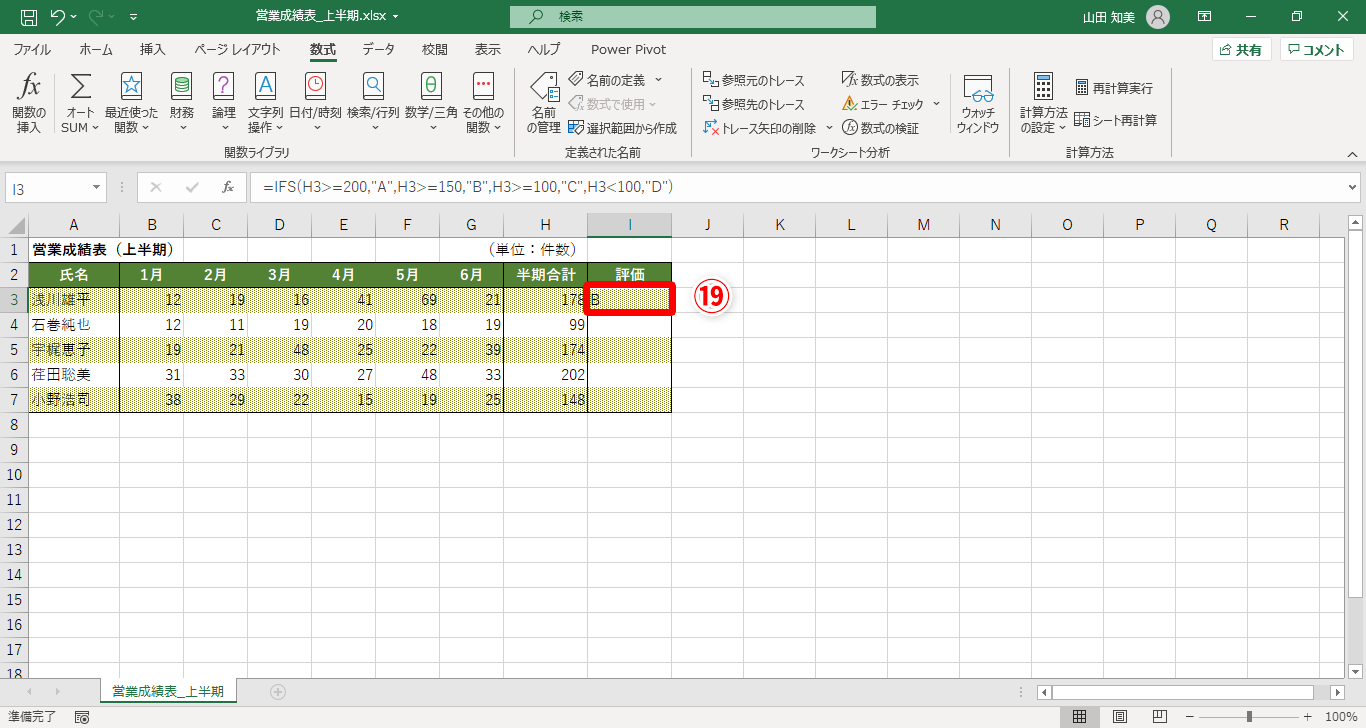1366x728 pixels.
Task: Switch to Page Layout (ページ レイアウト) tab
Action: tap(238, 49)
